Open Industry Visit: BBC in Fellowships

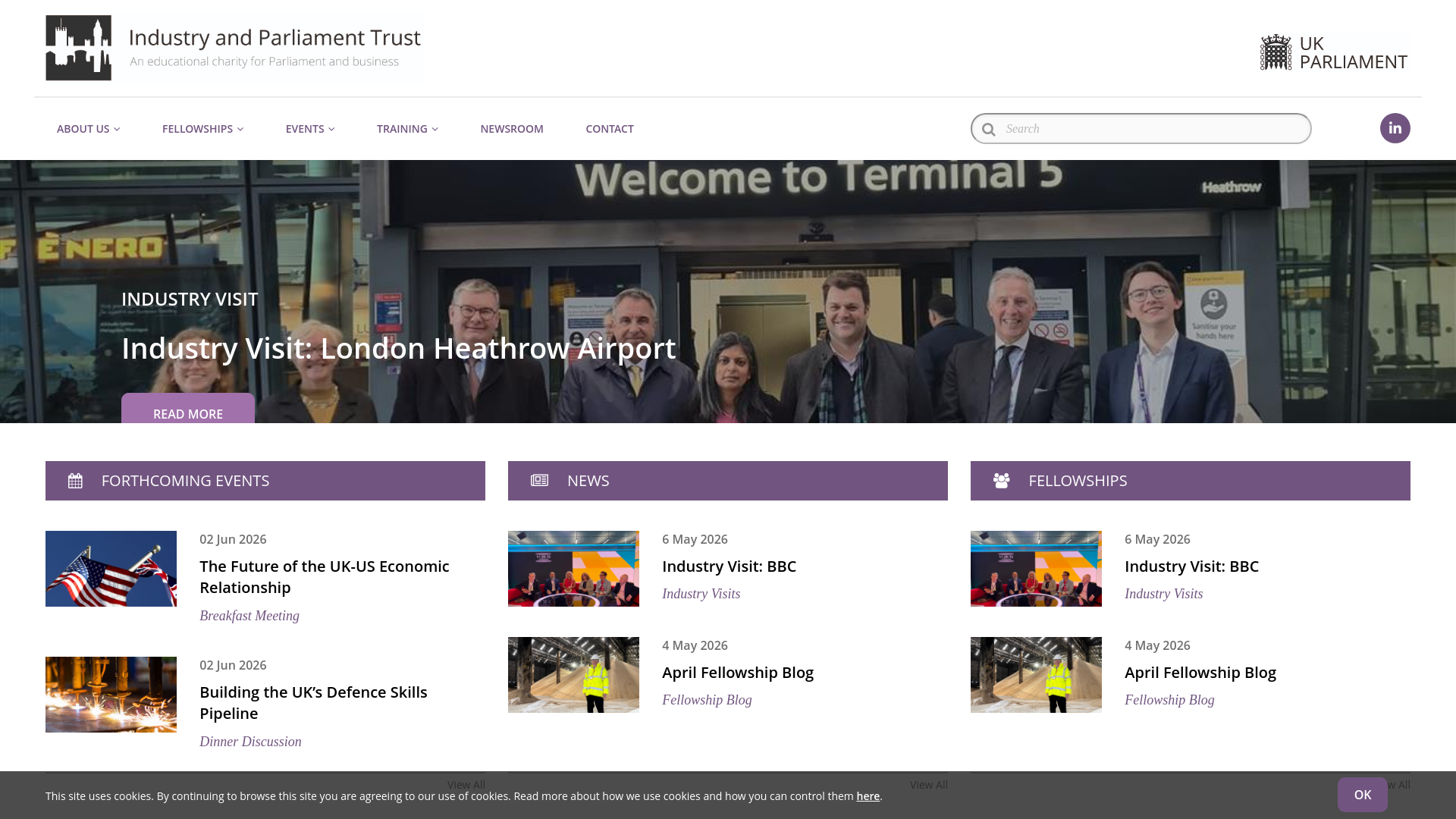click(1191, 566)
